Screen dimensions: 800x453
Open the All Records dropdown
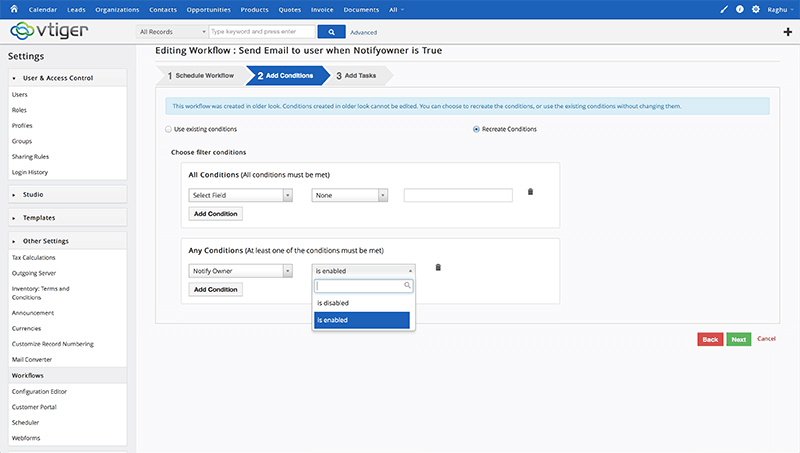point(172,32)
